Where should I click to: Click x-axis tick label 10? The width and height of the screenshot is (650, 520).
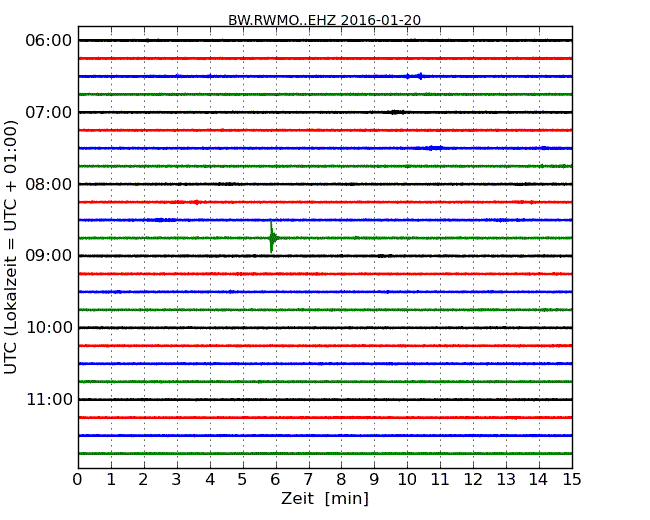(x=407, y=480)
